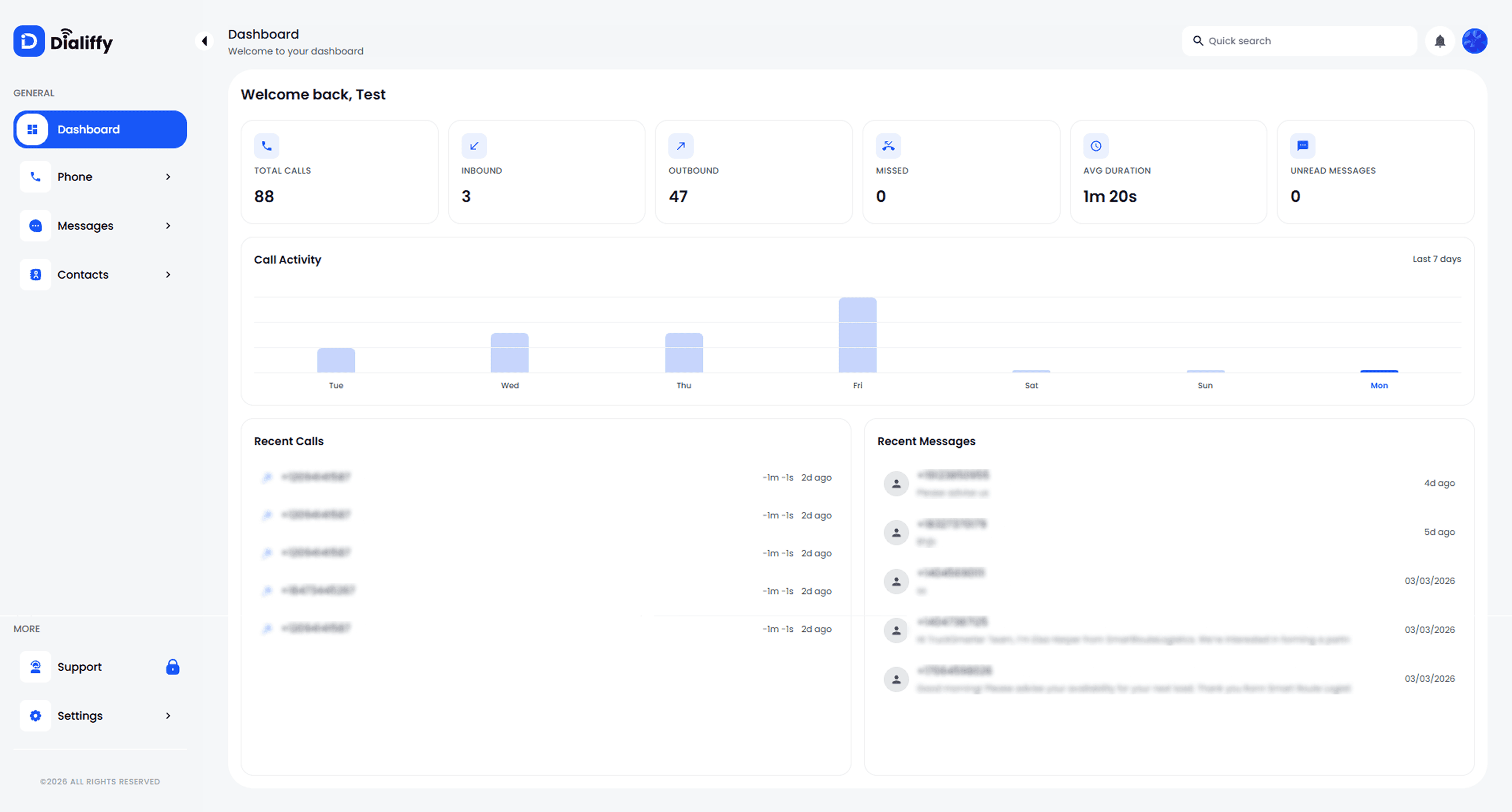The height and width of the screenshot is (812, 1512).
Task: Select the average duration clock icon
Action: point(1095,146)
